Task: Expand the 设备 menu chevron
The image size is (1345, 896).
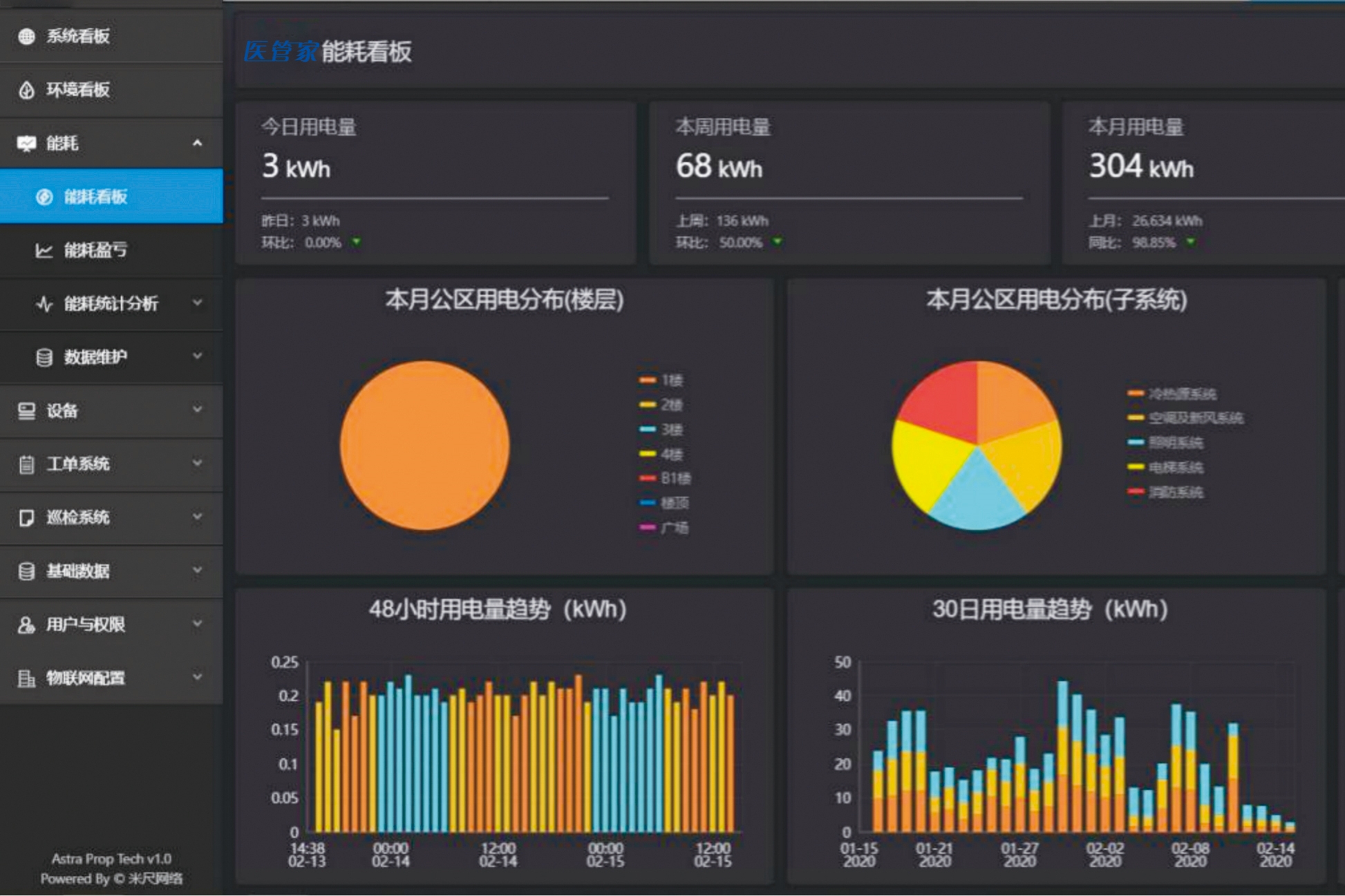Action: click(x=197, y=410)
